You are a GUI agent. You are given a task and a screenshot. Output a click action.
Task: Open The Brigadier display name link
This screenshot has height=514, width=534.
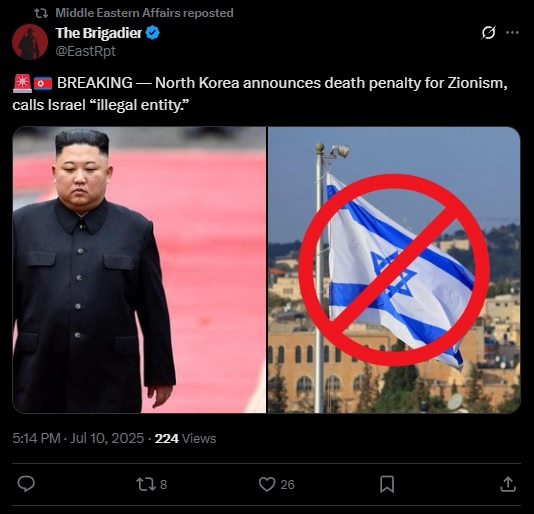[x=99, y=33]
